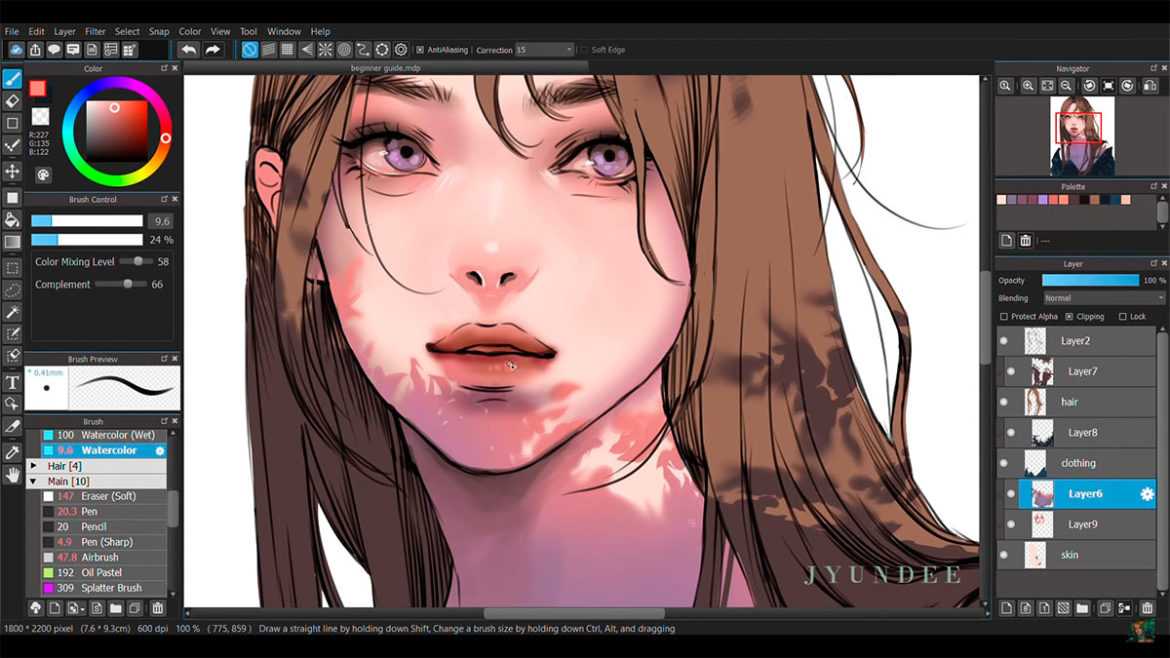
Task: Toggle the Clipping checkbox
Action: tap(1069, 316)
